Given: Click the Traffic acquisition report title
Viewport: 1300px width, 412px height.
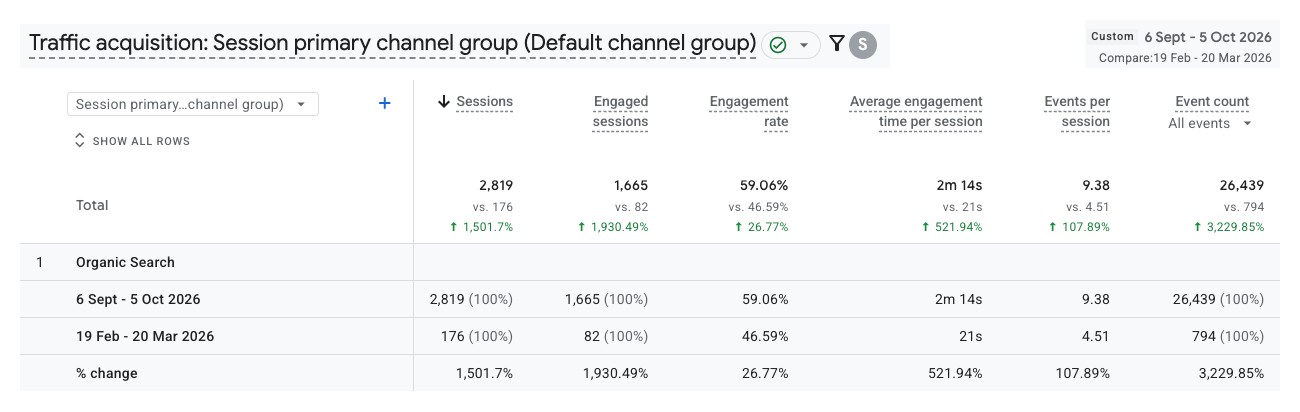Looking at the screenshot, I should click(392, 44).
